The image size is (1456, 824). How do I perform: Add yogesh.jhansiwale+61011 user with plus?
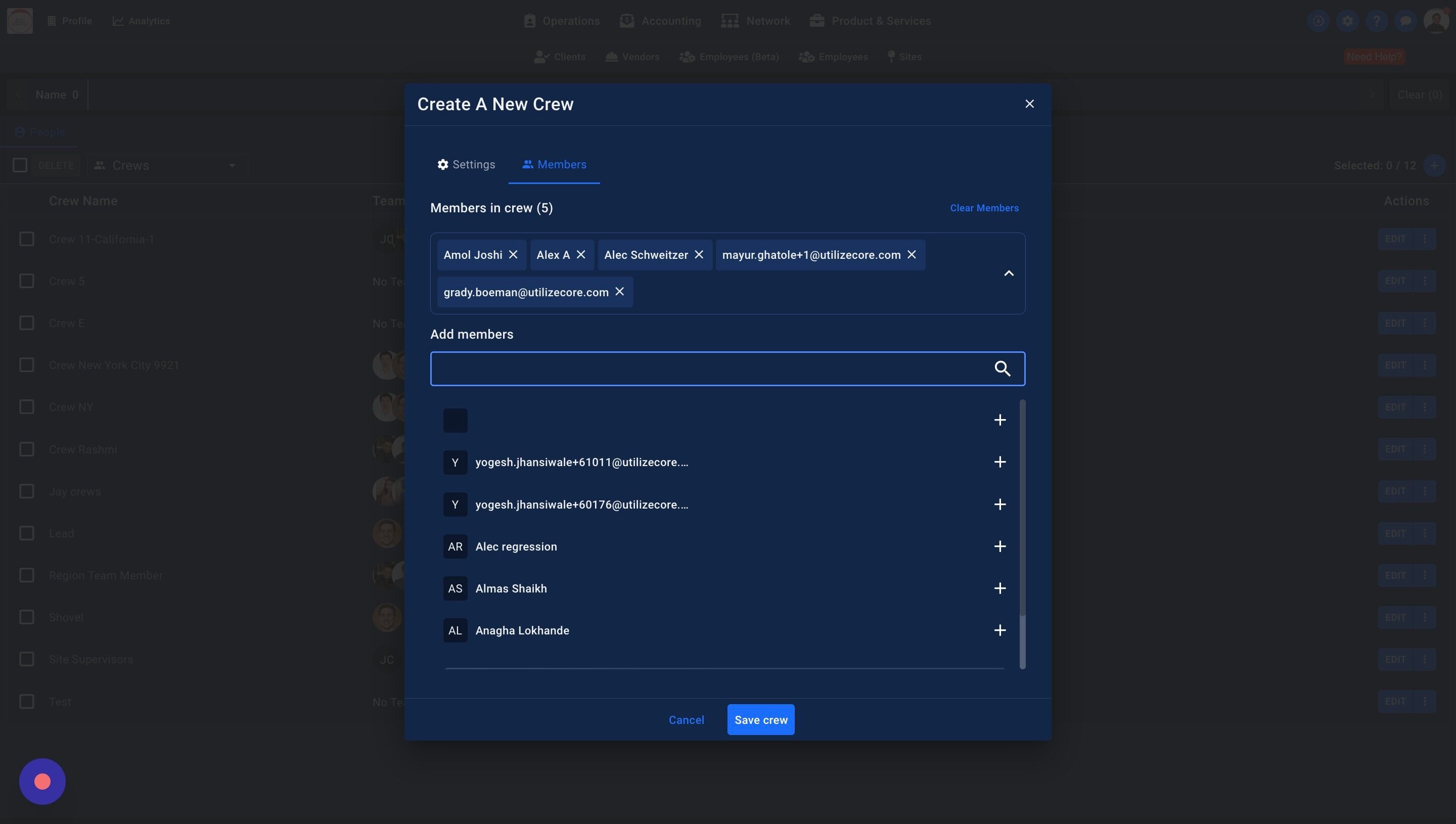1000,463
